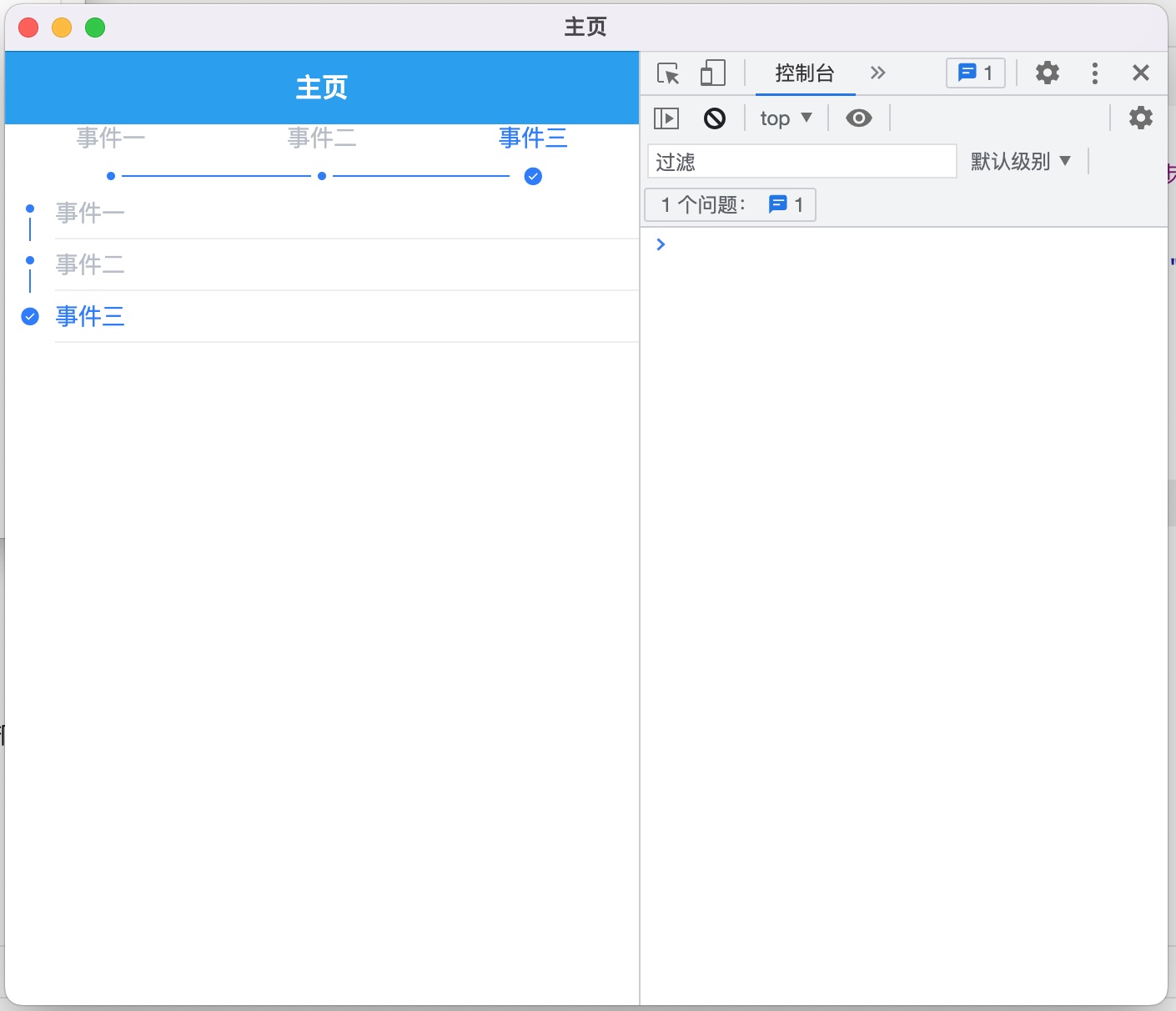Image resolution: width=1176 pixels, height=1011 pixels.
Task: Show the console sidebar panel icon
Action: tap(666, 118)
